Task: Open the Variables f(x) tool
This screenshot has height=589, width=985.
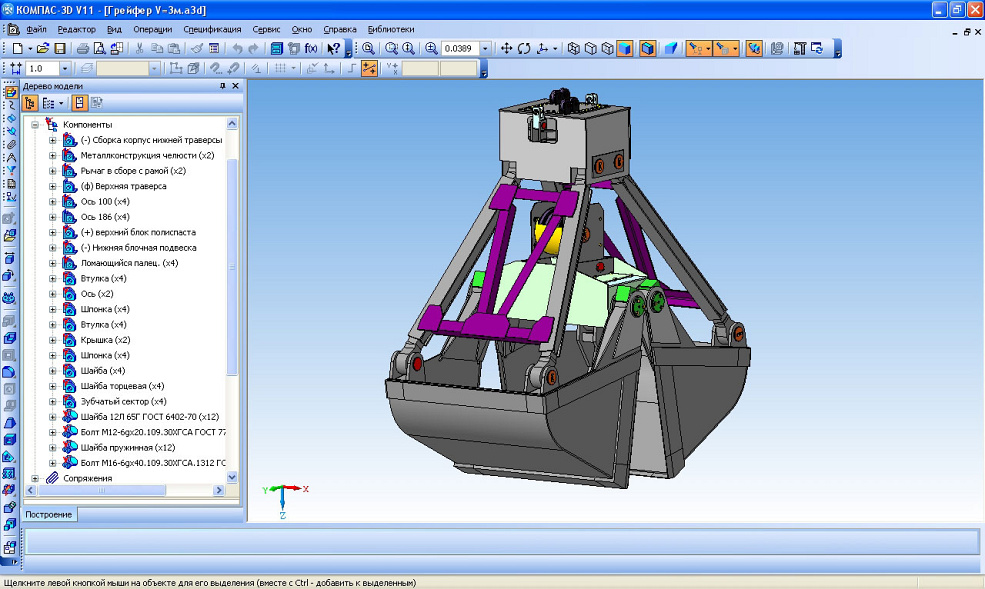Action: [311, 48]
